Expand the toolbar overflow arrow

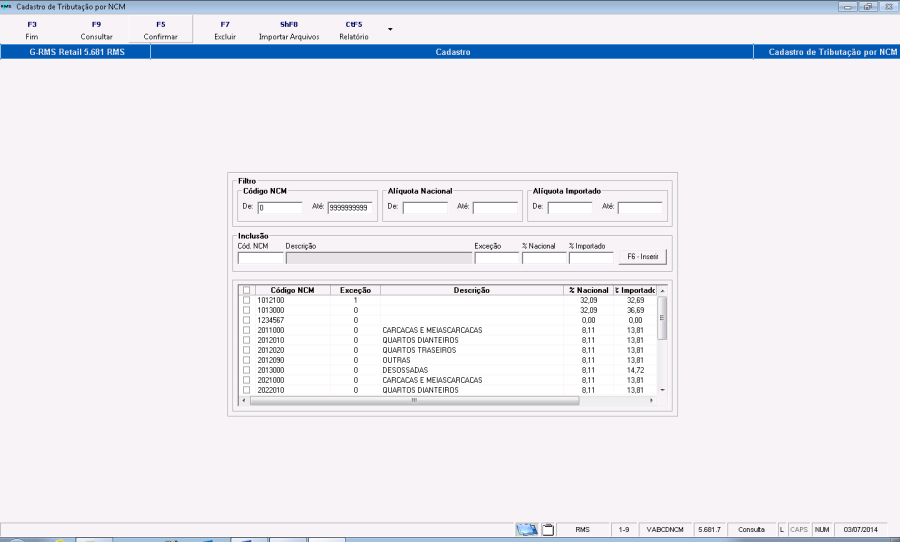390,29
